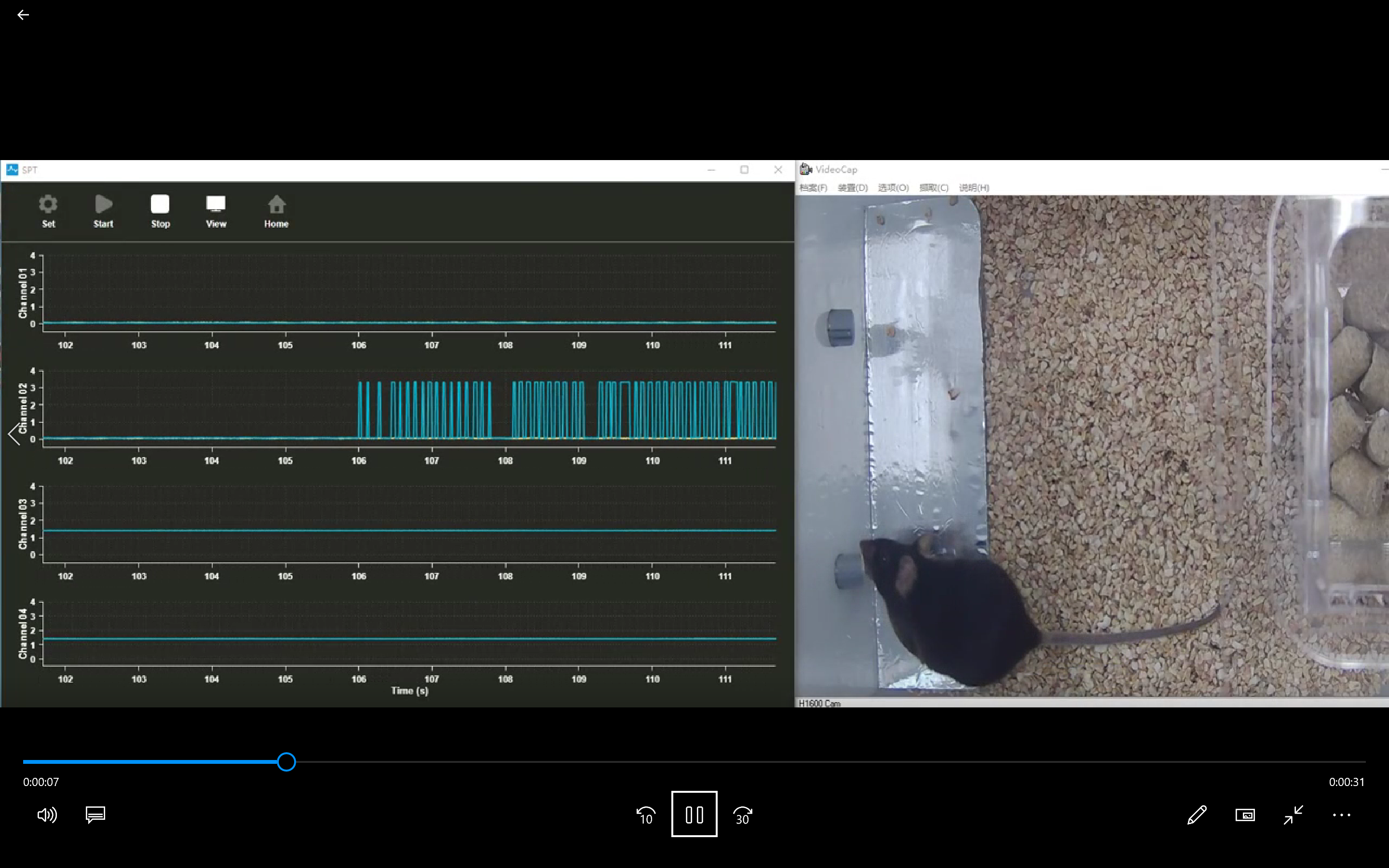Pause the video playback
This screenshot has height=868, width=1389.
click(x=694, y=814)
